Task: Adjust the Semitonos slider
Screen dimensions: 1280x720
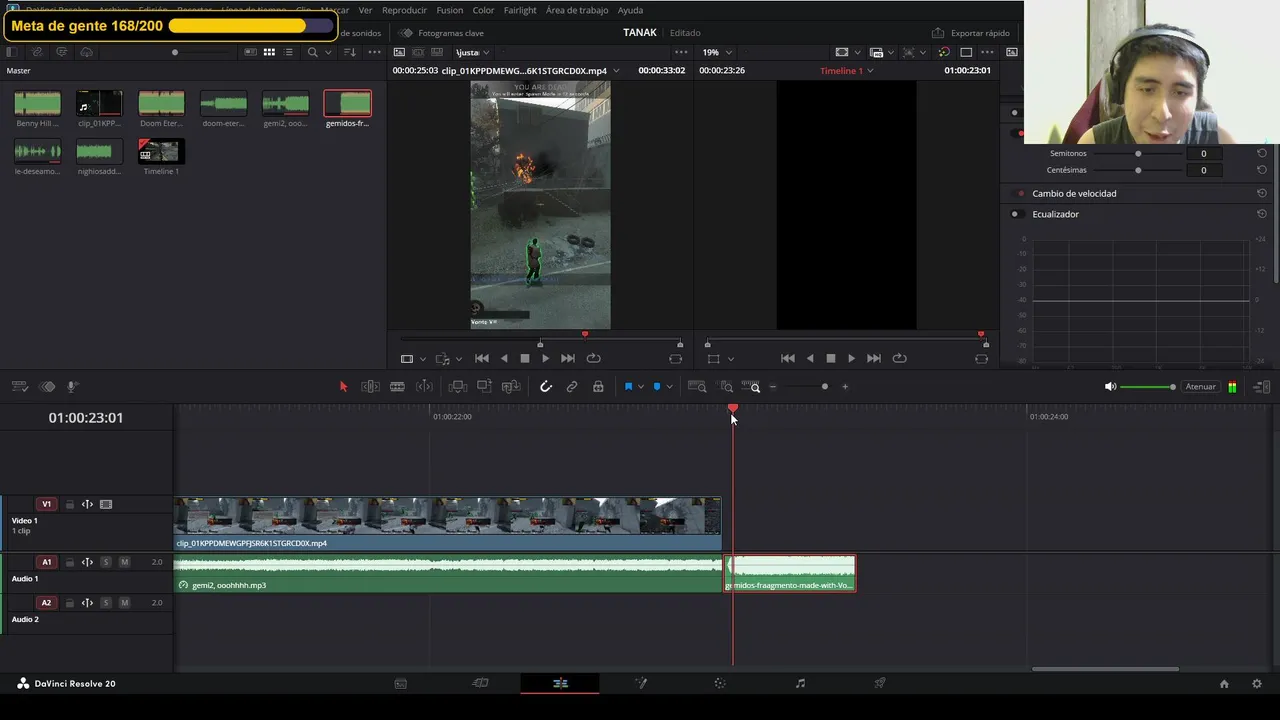Action: 1138,154
